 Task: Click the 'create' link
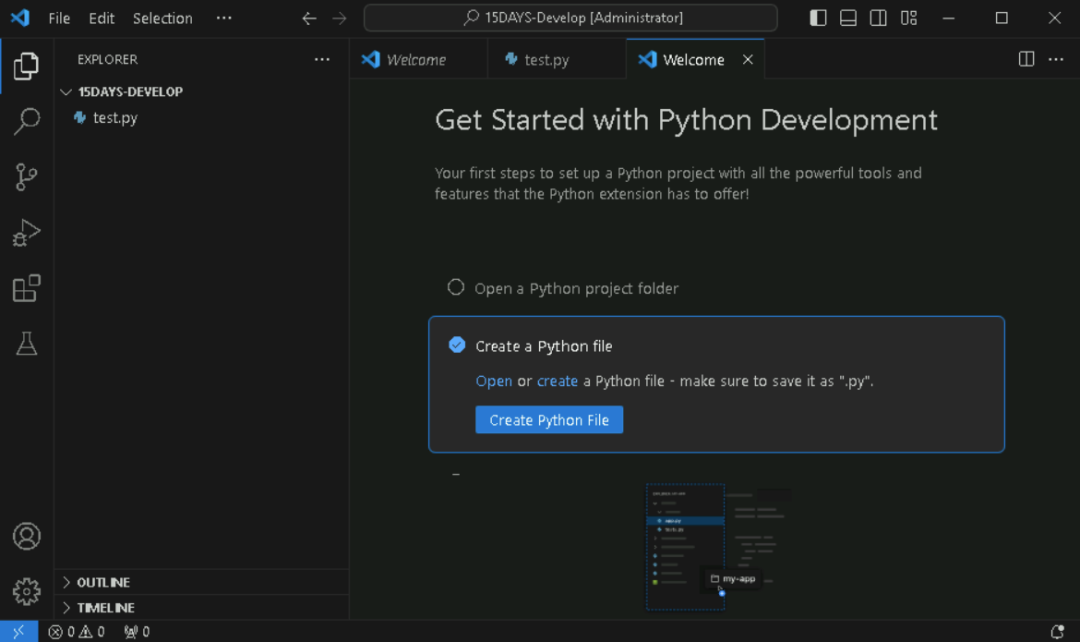point(557,381)
